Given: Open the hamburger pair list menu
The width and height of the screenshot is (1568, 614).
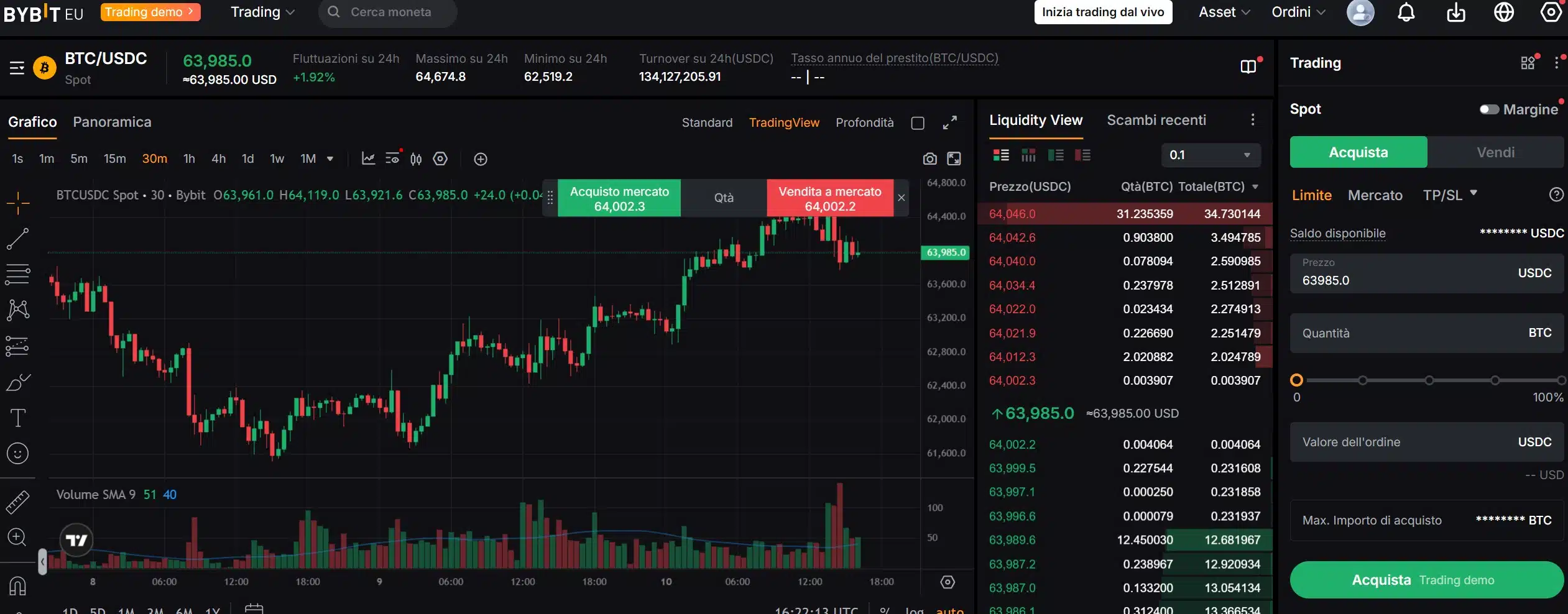Looking at the screenshot, I should (x=17, y=68).
